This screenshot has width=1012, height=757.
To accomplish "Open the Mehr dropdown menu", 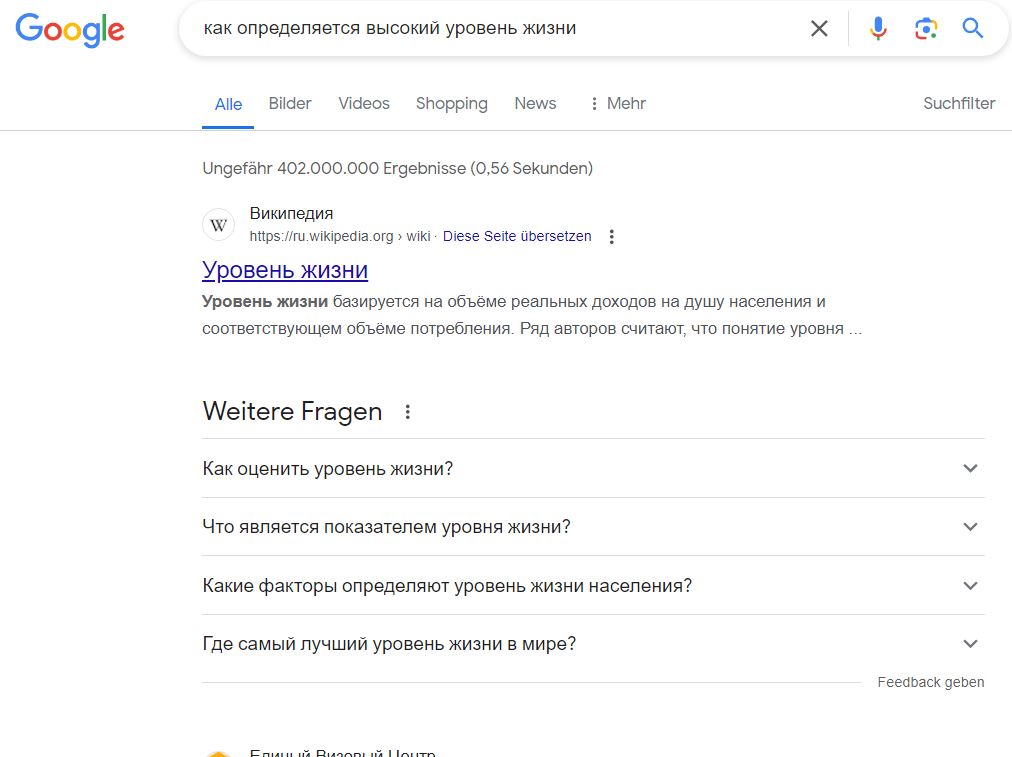I will pos(618,103).
